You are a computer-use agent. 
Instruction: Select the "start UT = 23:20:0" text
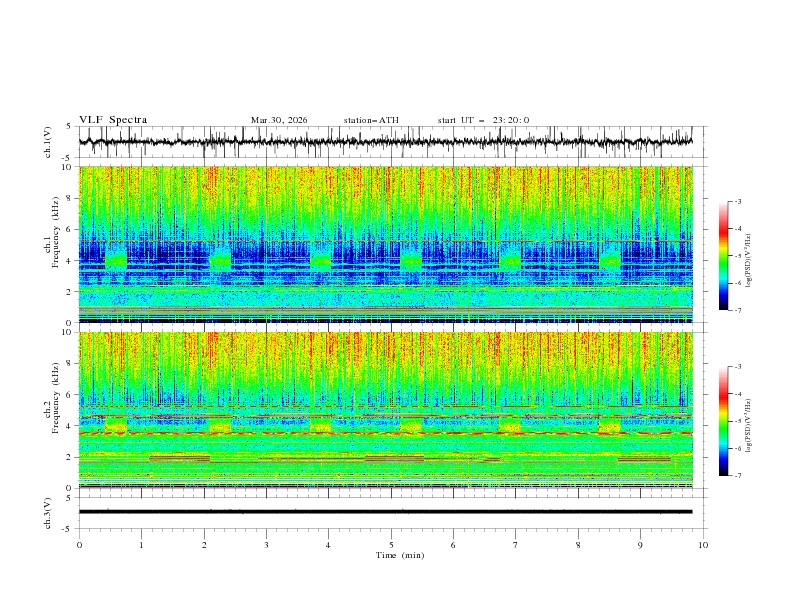pyautogui.click(x=483, y=120)
